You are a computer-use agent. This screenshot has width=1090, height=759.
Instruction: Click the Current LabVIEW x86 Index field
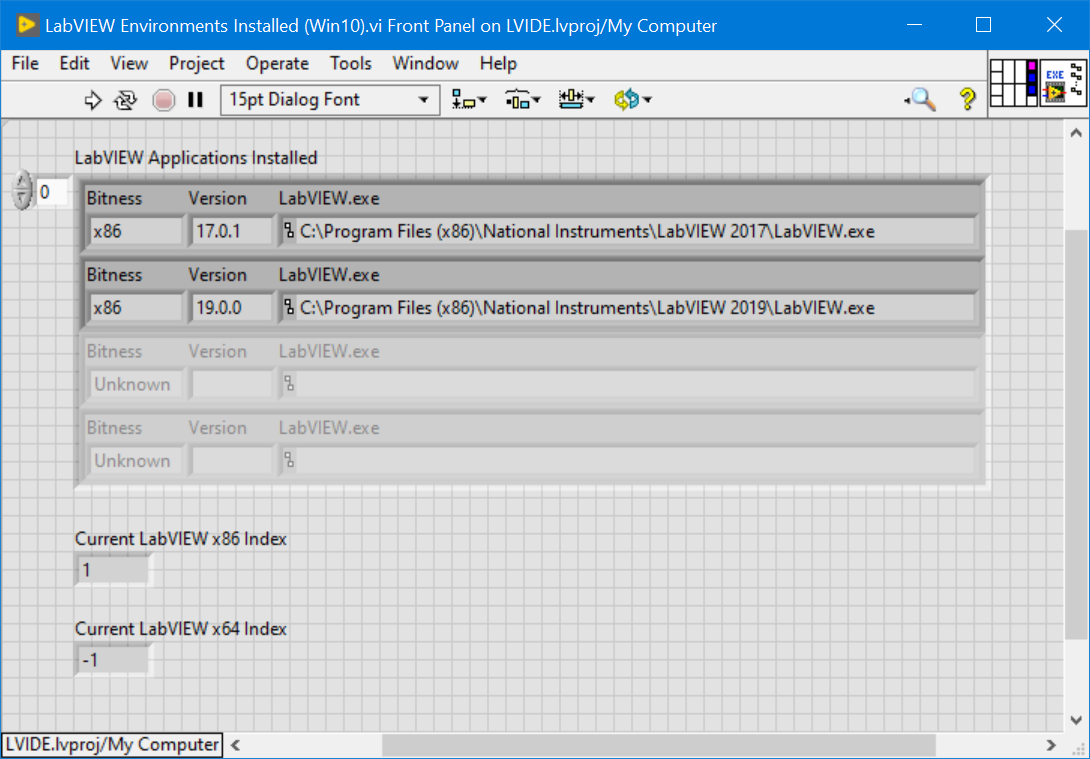pyautogui.click(x=113, y=570)
